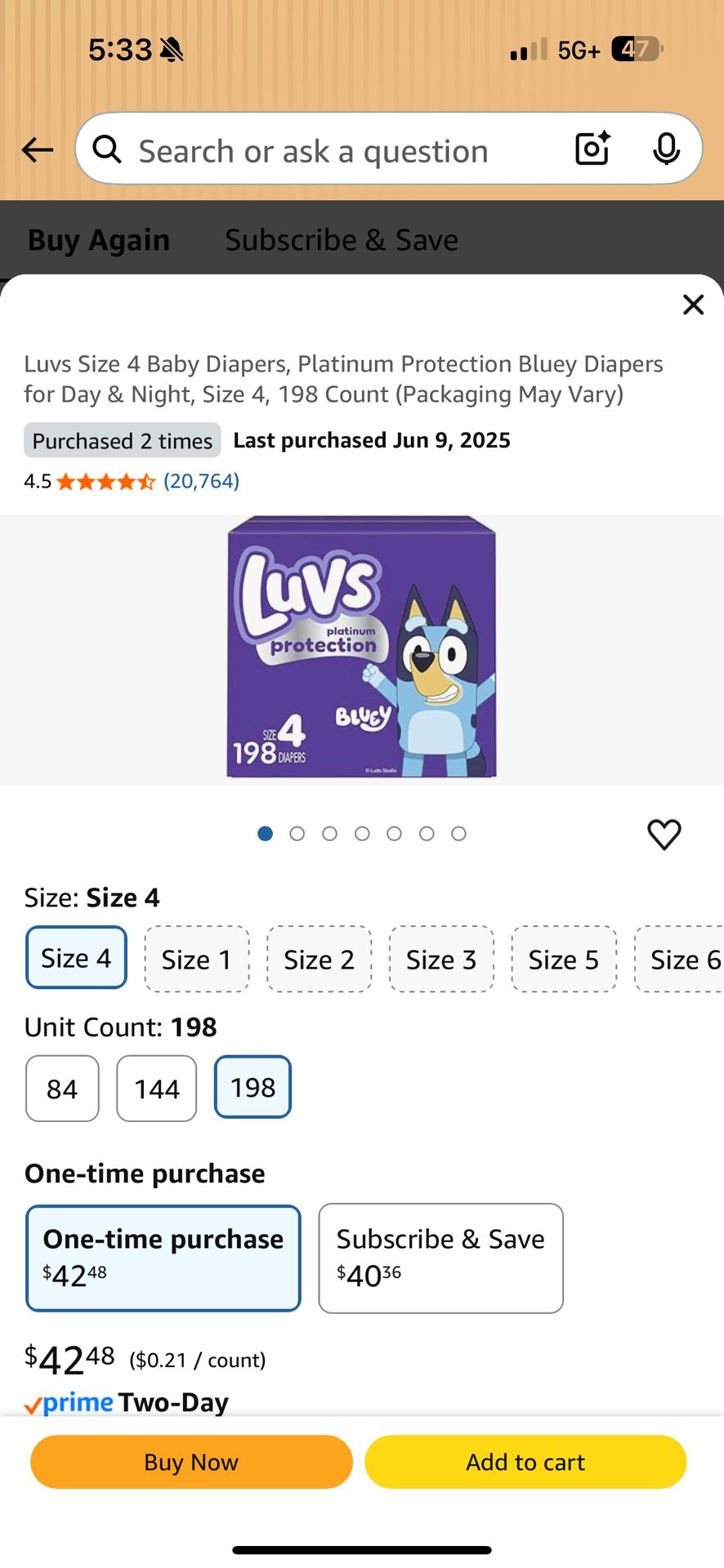Tap the Prime logo
The width and height of the screenshot is (724, 1568).
pyautogui.click(x=69, y=1401)
